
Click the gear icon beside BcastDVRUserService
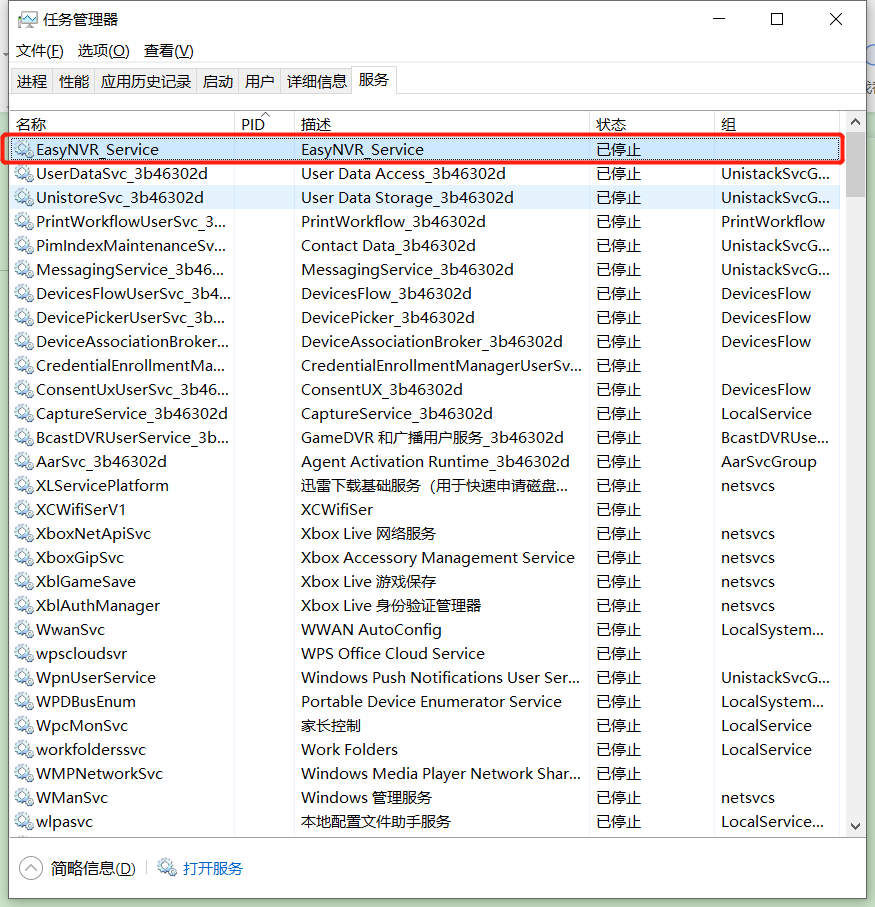pyautogui.click(x=24, y=437)
